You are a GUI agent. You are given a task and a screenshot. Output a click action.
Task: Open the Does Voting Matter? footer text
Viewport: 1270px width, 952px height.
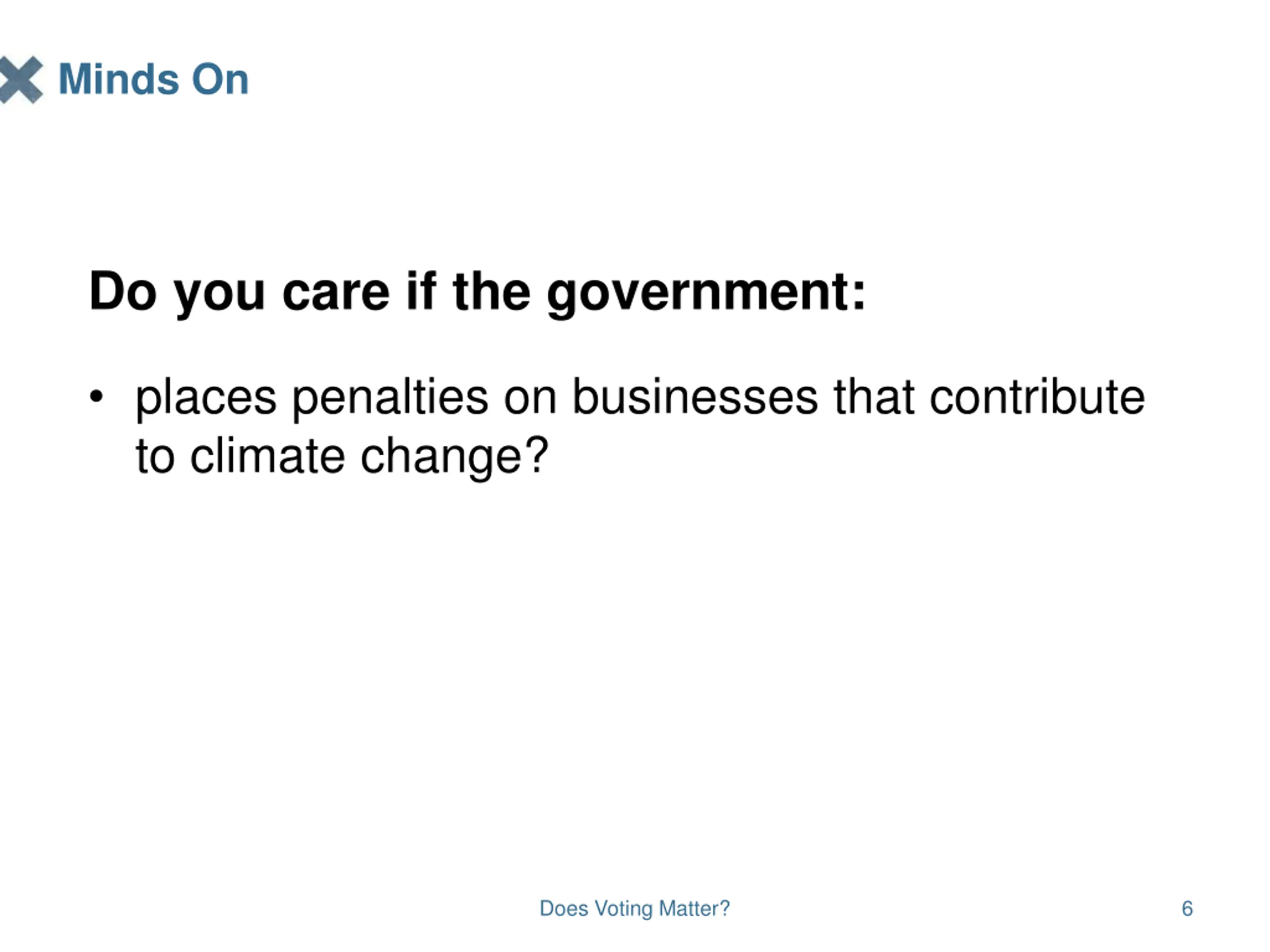pos(635,909)
